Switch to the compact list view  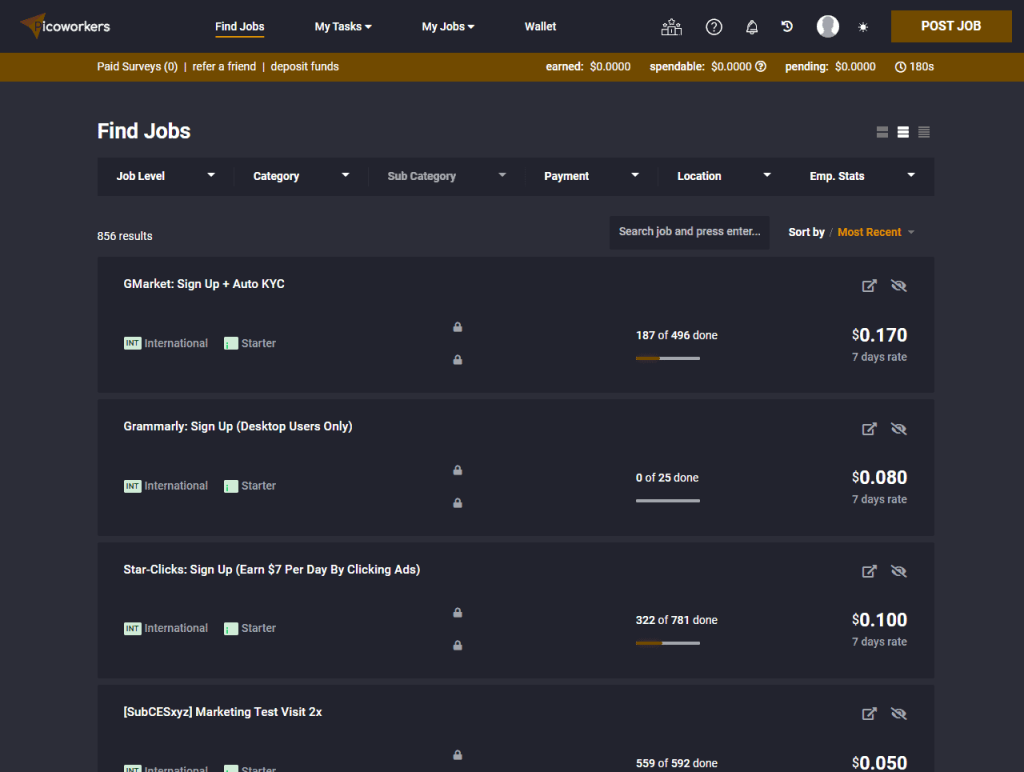pyautogui.click(x=923, y=132)
